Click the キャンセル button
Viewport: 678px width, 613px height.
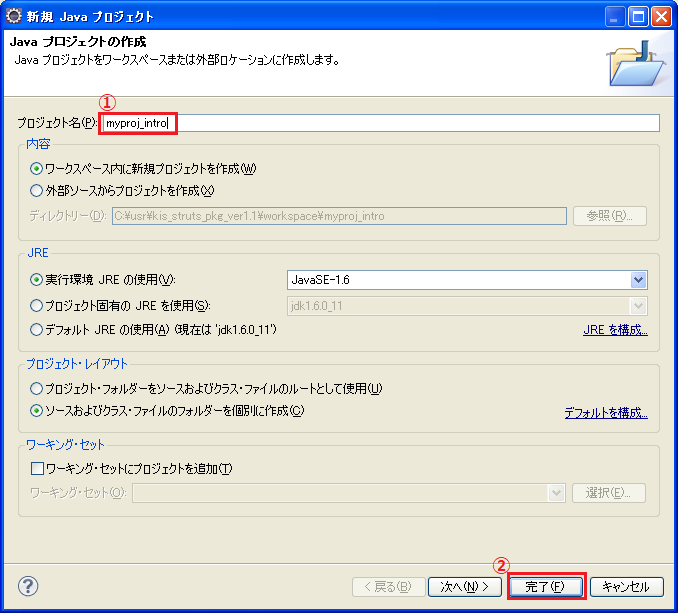click(x=627, y=587)
